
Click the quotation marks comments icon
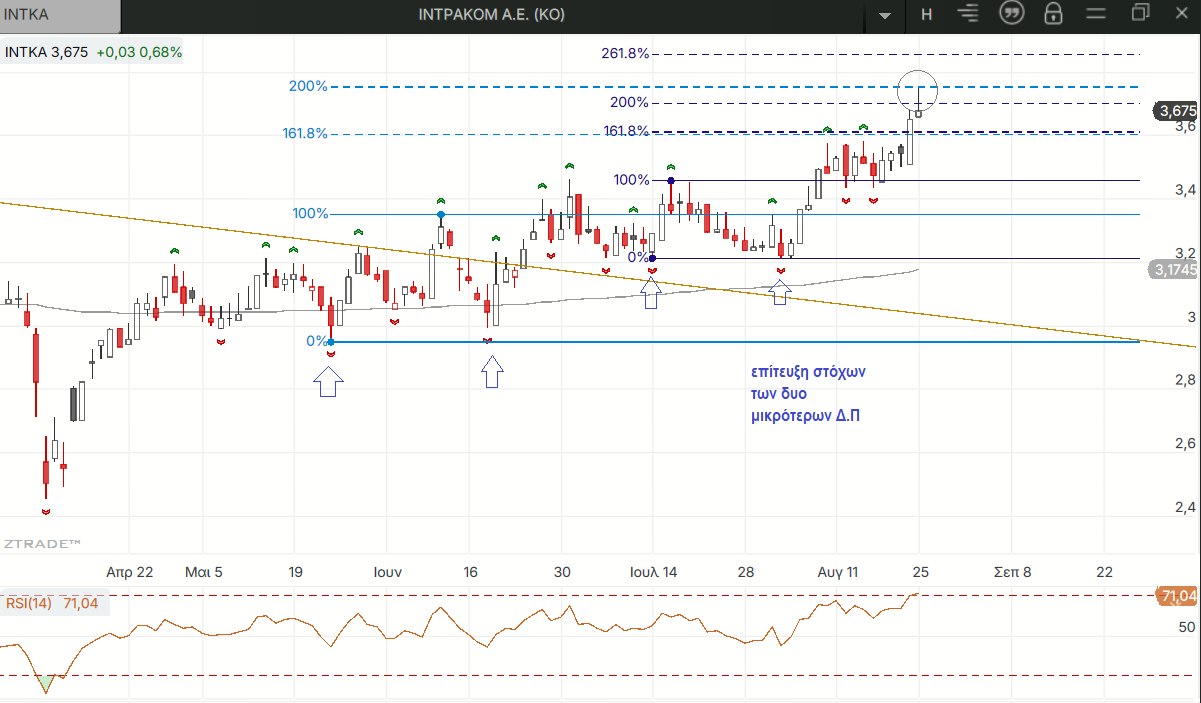pos(1012,14)
